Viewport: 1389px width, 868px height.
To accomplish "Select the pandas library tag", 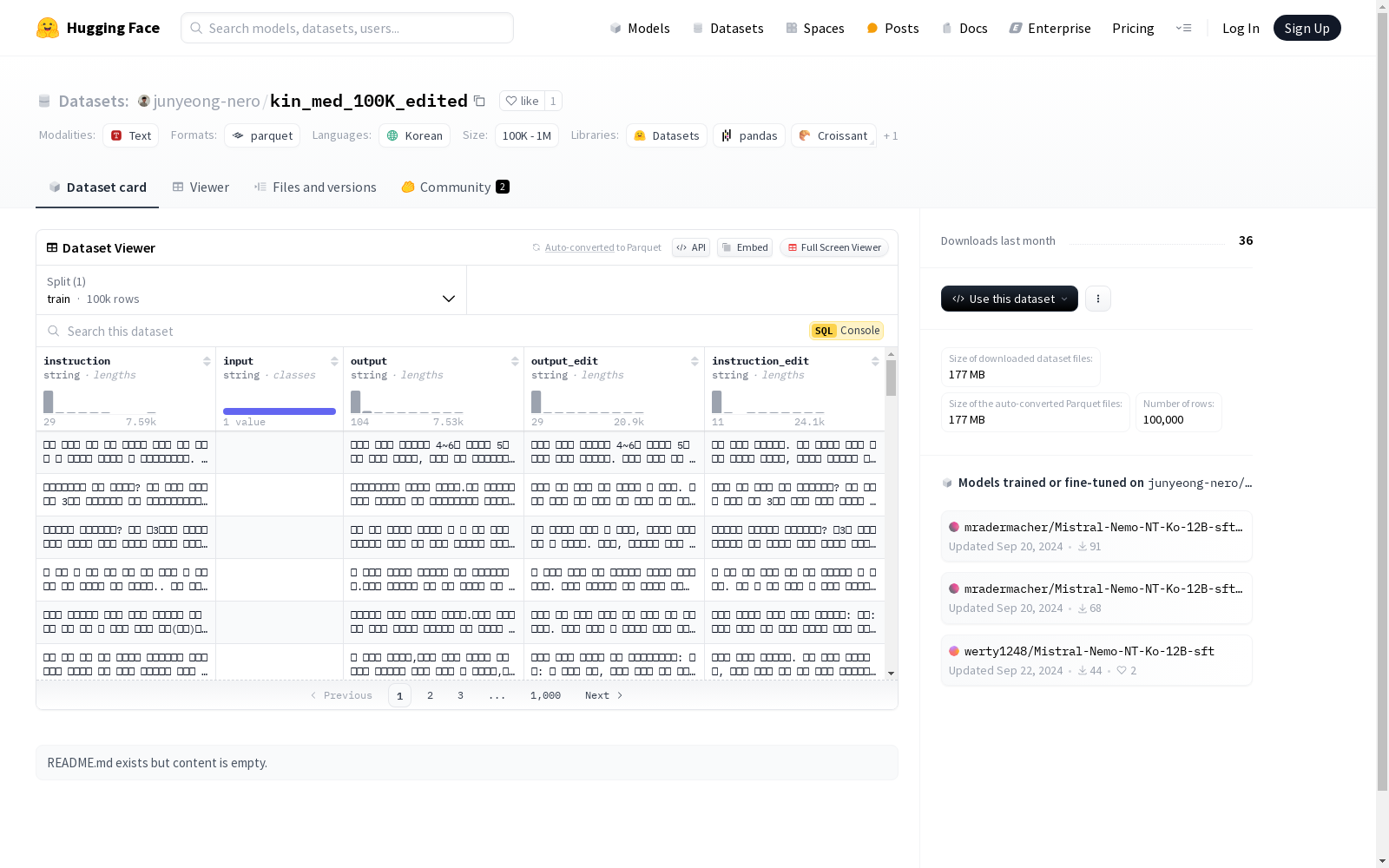I will (749, 135).
